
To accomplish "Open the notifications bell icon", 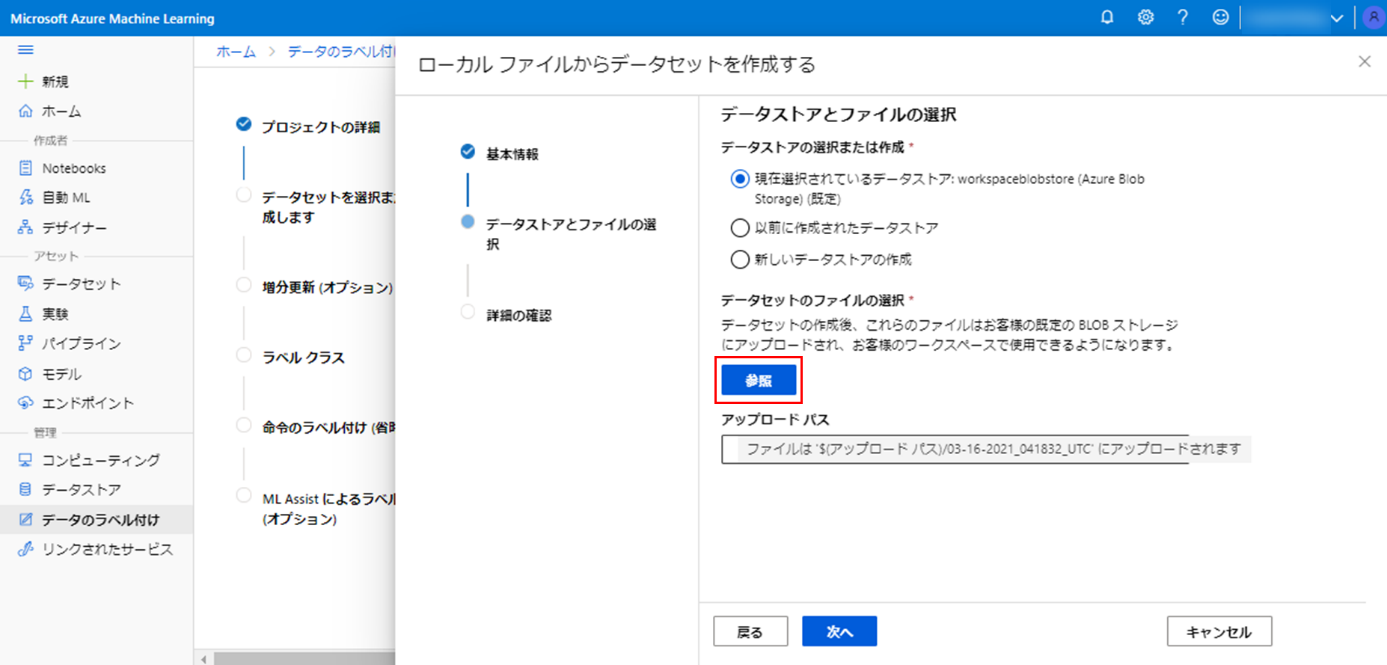I will 1107,18.
